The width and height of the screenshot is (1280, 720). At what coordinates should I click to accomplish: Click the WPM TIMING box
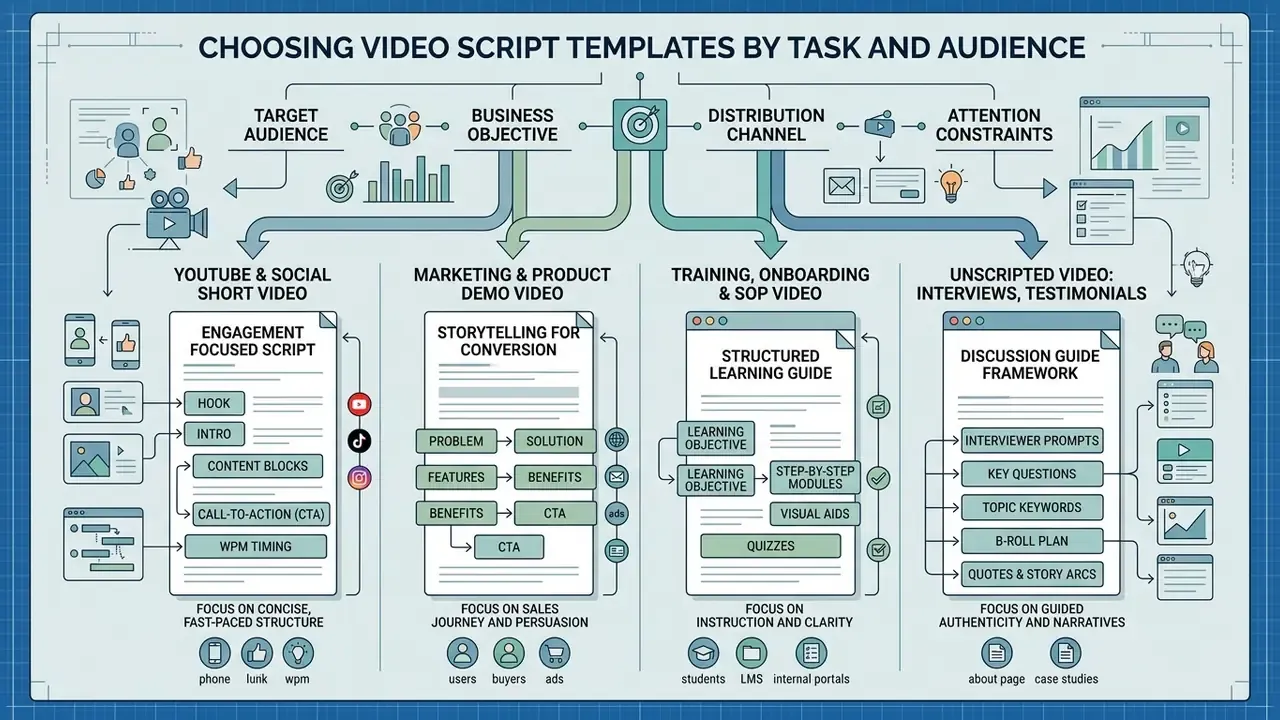(x=255, y=546)
